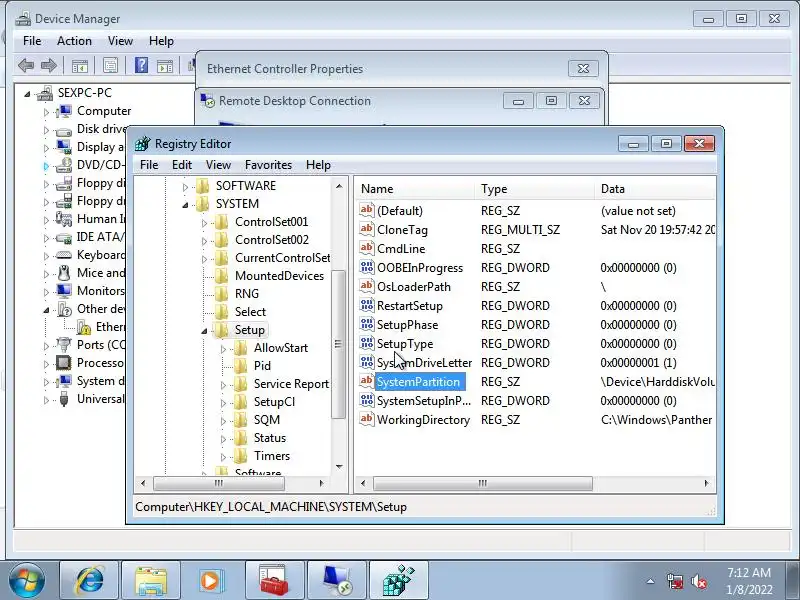Open the Device Manager Help menu
Screen dimensions: 800x600
pyautogui.click(x=161, y=41)
